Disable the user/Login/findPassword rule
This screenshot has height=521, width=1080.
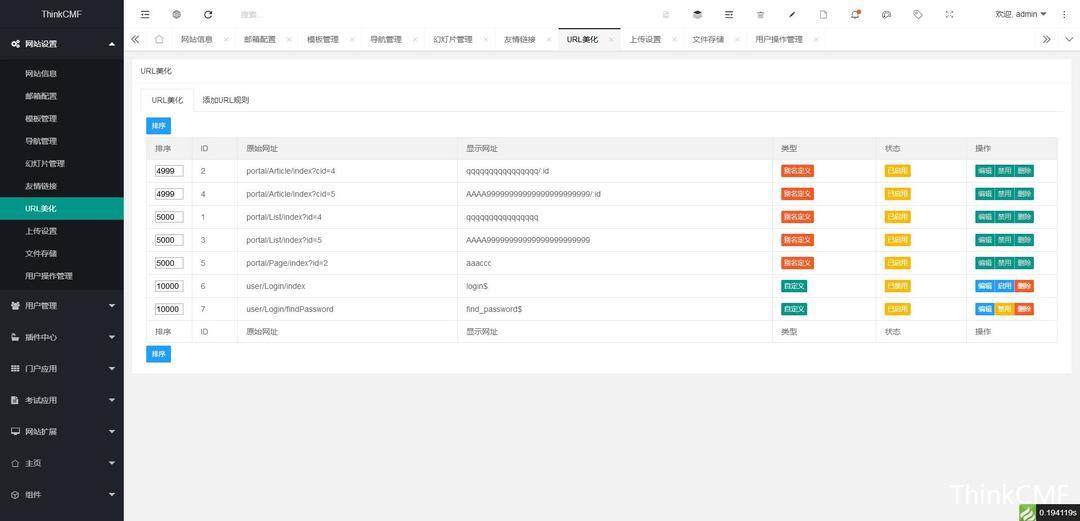(1005, 309)
